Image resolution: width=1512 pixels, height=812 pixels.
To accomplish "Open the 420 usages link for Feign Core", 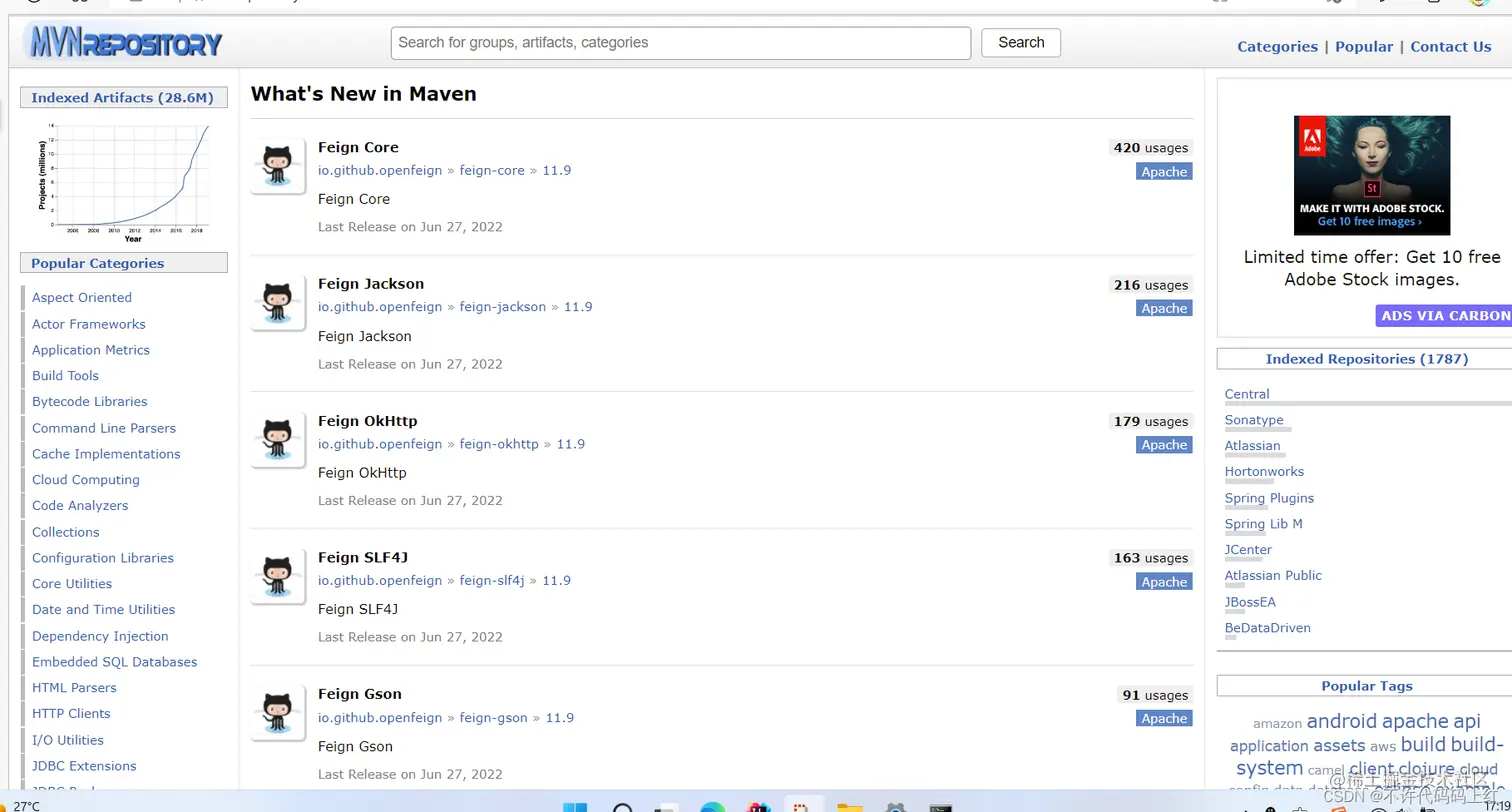I will point(1151,148).
